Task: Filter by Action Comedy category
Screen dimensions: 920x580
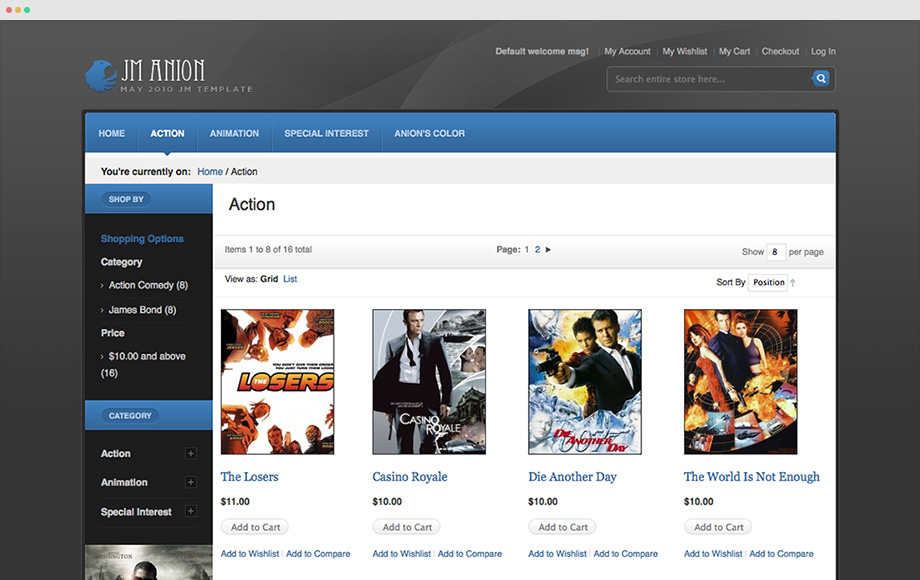Action: 148,285
